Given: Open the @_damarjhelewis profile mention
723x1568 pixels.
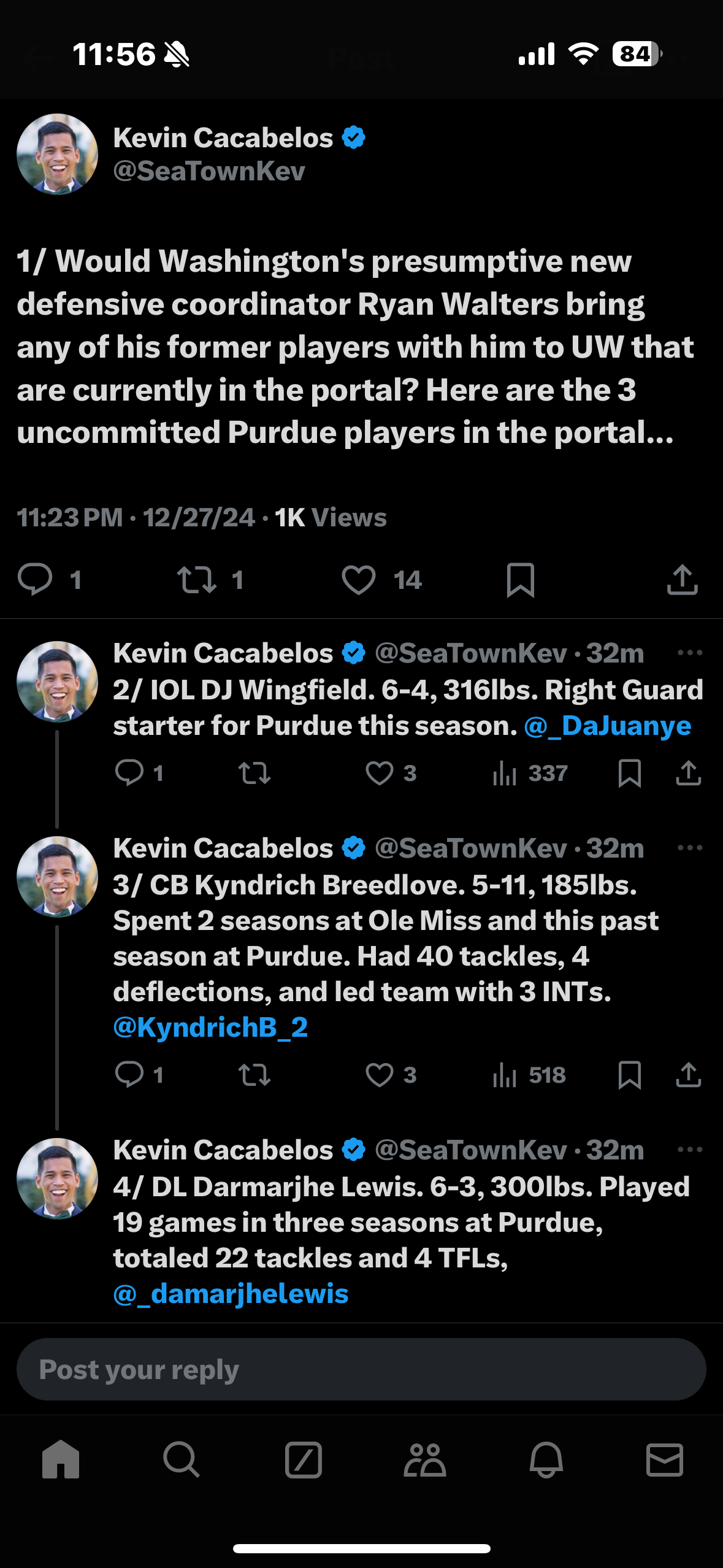Looking at the screenshot, I should coord(231,1294).
